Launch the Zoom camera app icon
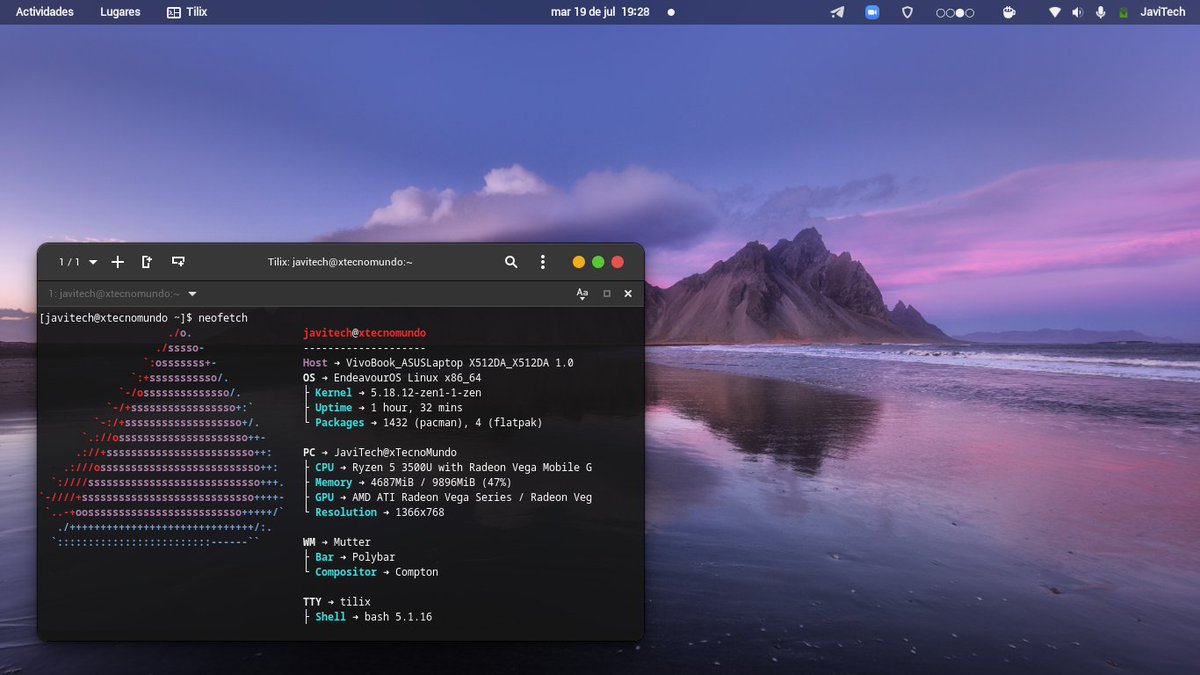1200x675 pixels. click(x=872, y=12)
